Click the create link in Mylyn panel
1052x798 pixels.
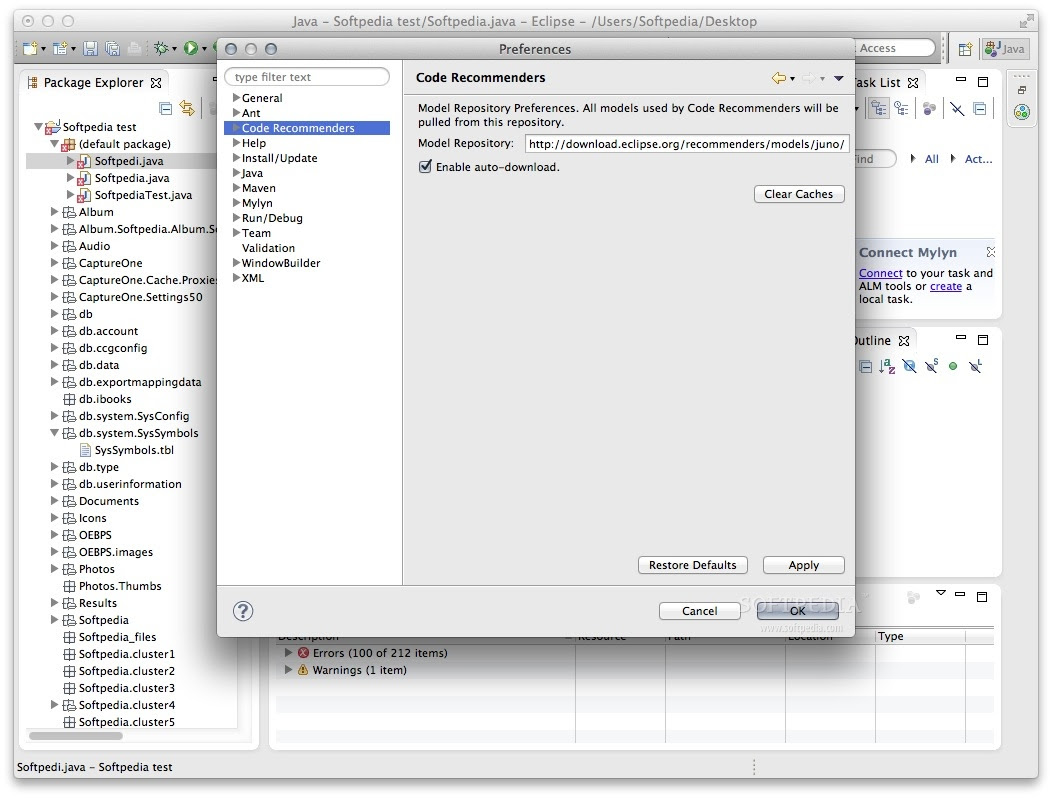(946, 286)
